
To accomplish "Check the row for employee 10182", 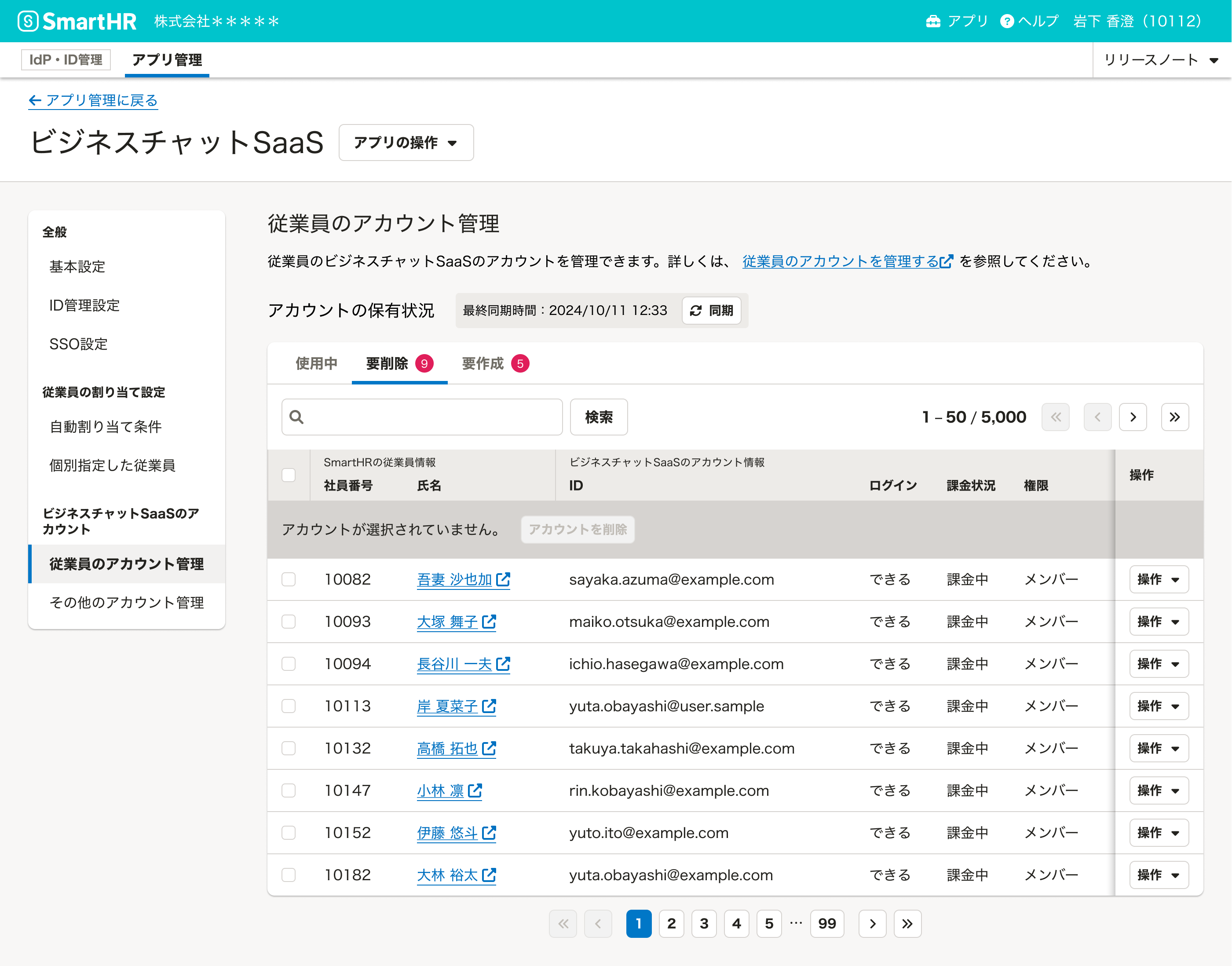I will (x=289, y=875).
